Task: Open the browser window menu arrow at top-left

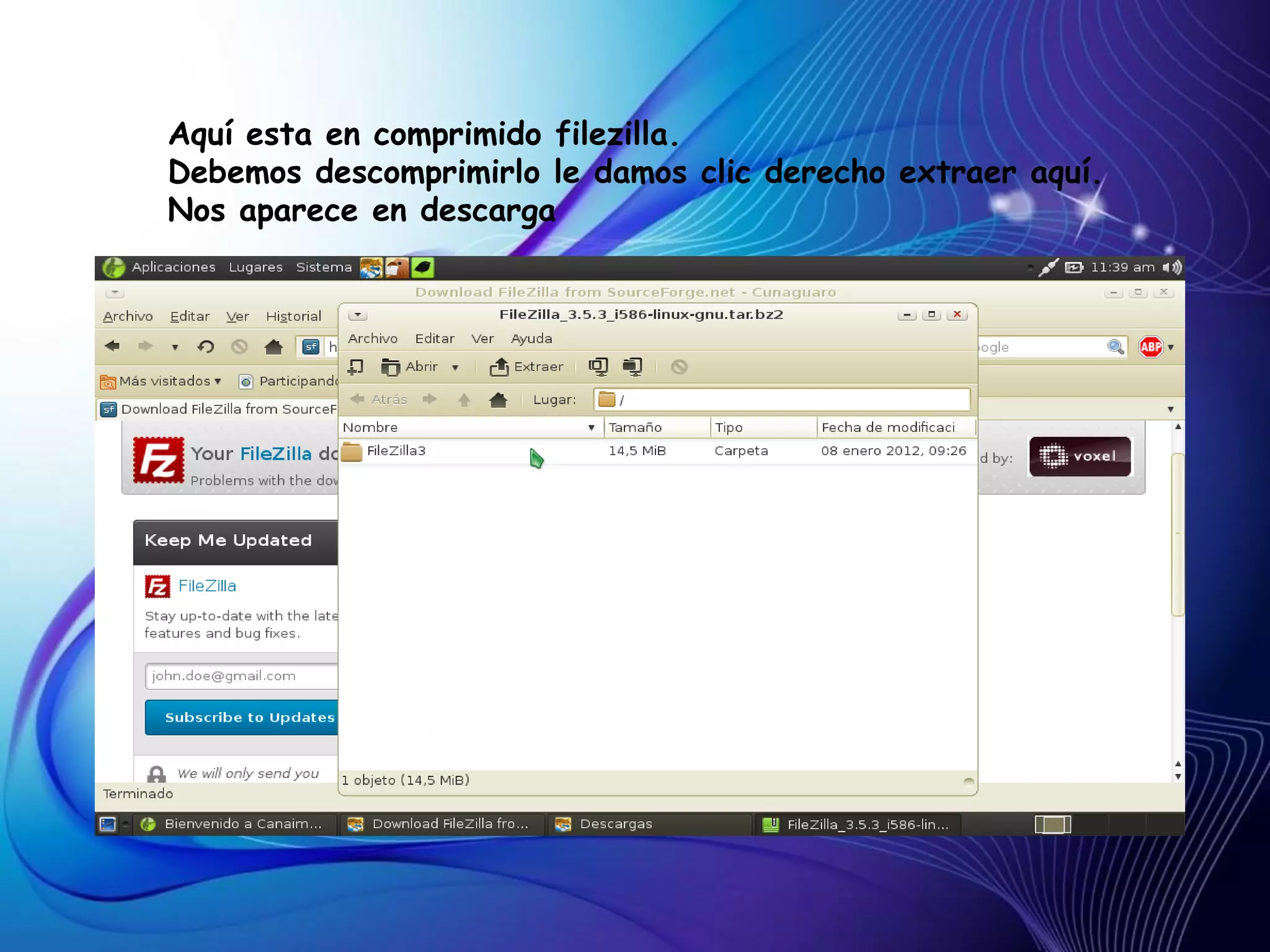Action: 115,292
